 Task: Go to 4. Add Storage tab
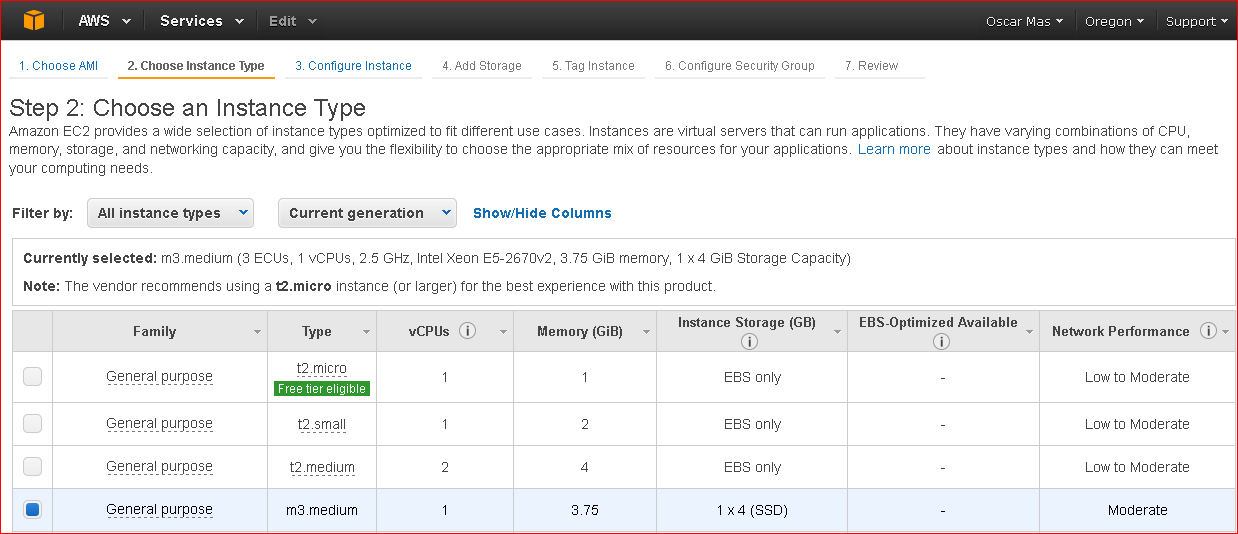[x=482, y=66]
